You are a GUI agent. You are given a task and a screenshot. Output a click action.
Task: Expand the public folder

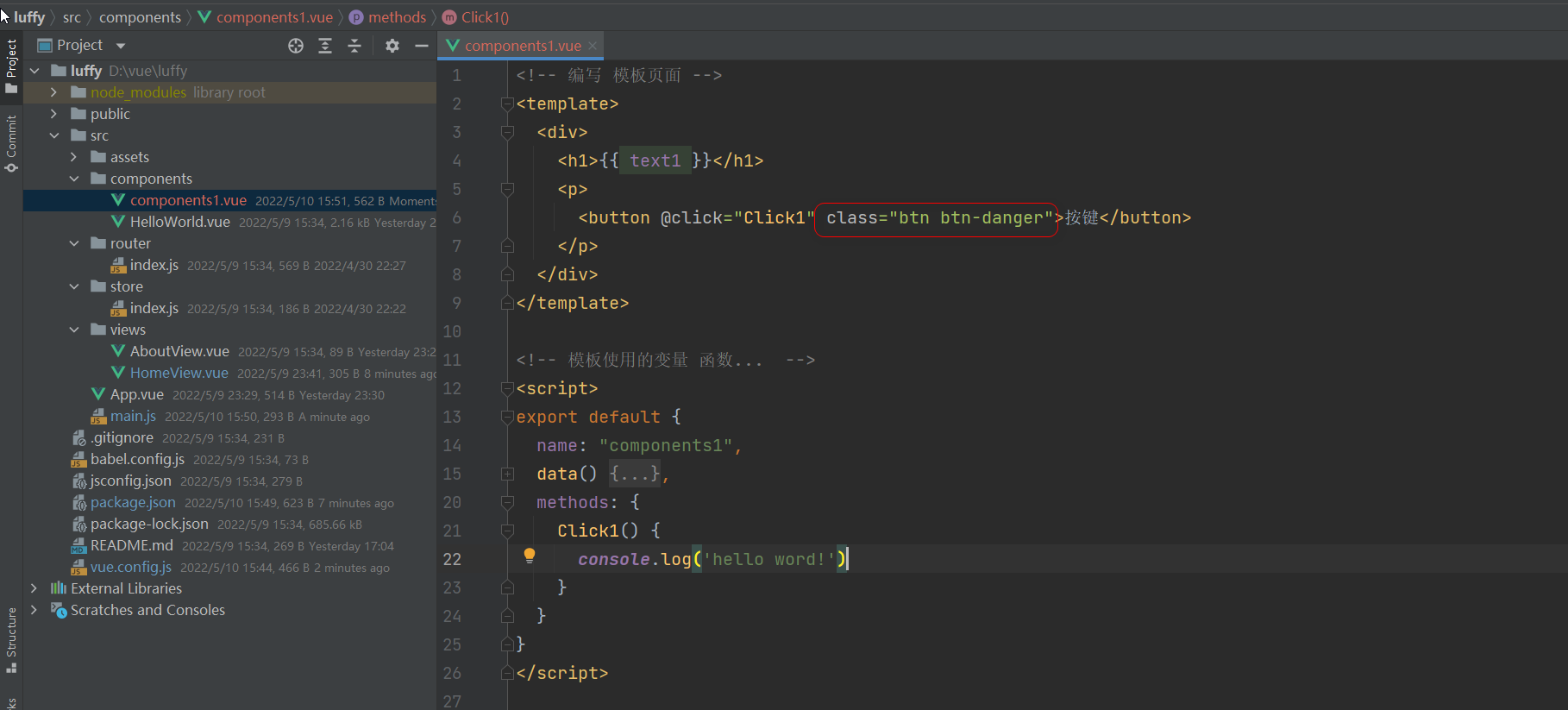54,114
